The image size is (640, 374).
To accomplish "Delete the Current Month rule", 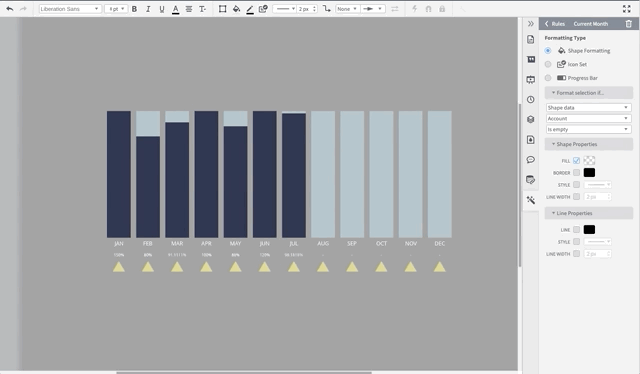I will (x=629, y=24).
